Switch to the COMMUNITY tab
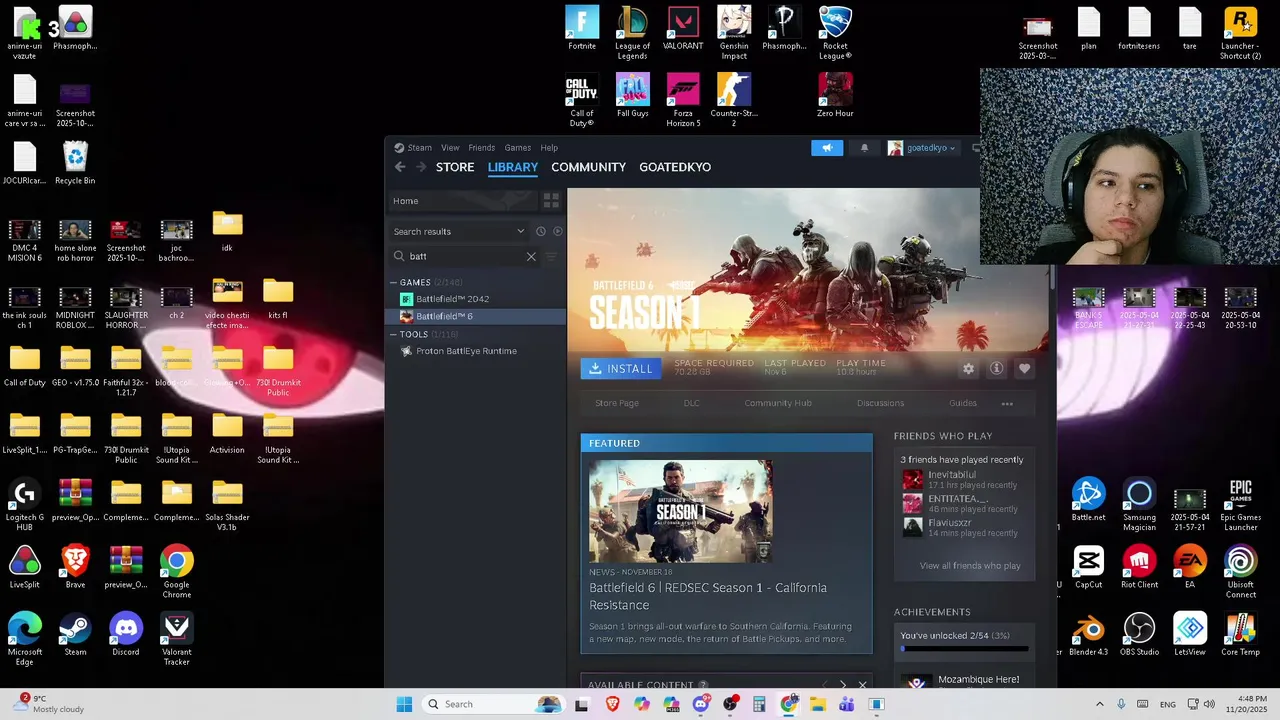The height and width of the screenshot is (720, 1280). 588,167
